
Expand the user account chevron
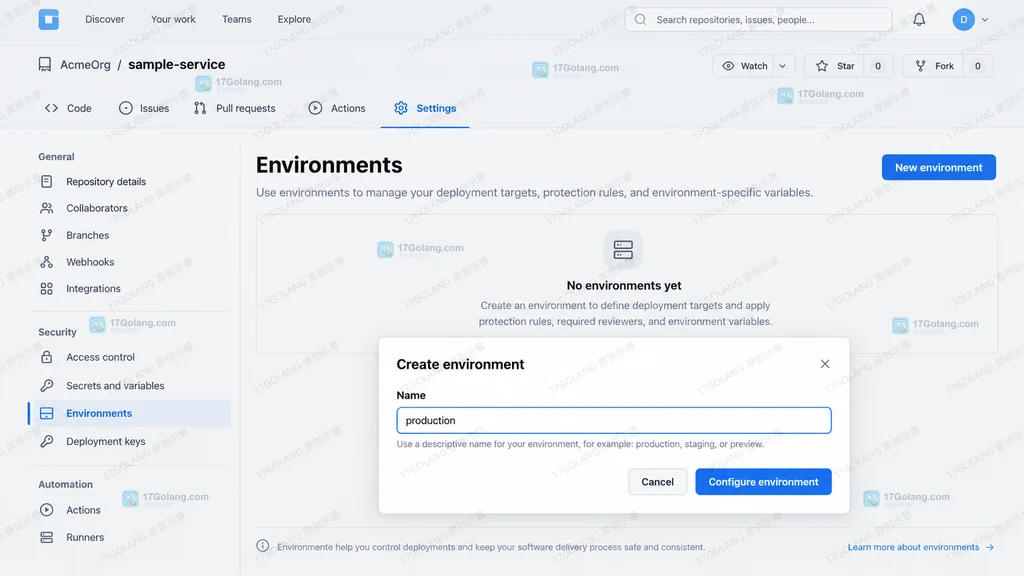click(985, 20)
